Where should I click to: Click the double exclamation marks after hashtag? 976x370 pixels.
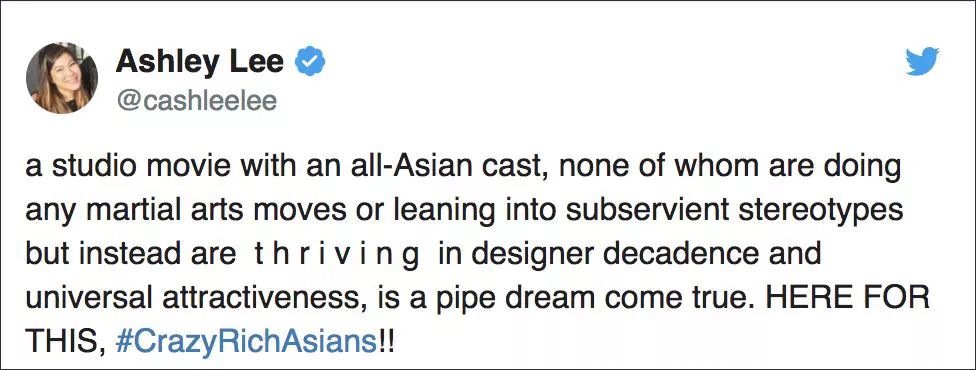point(386,343)
